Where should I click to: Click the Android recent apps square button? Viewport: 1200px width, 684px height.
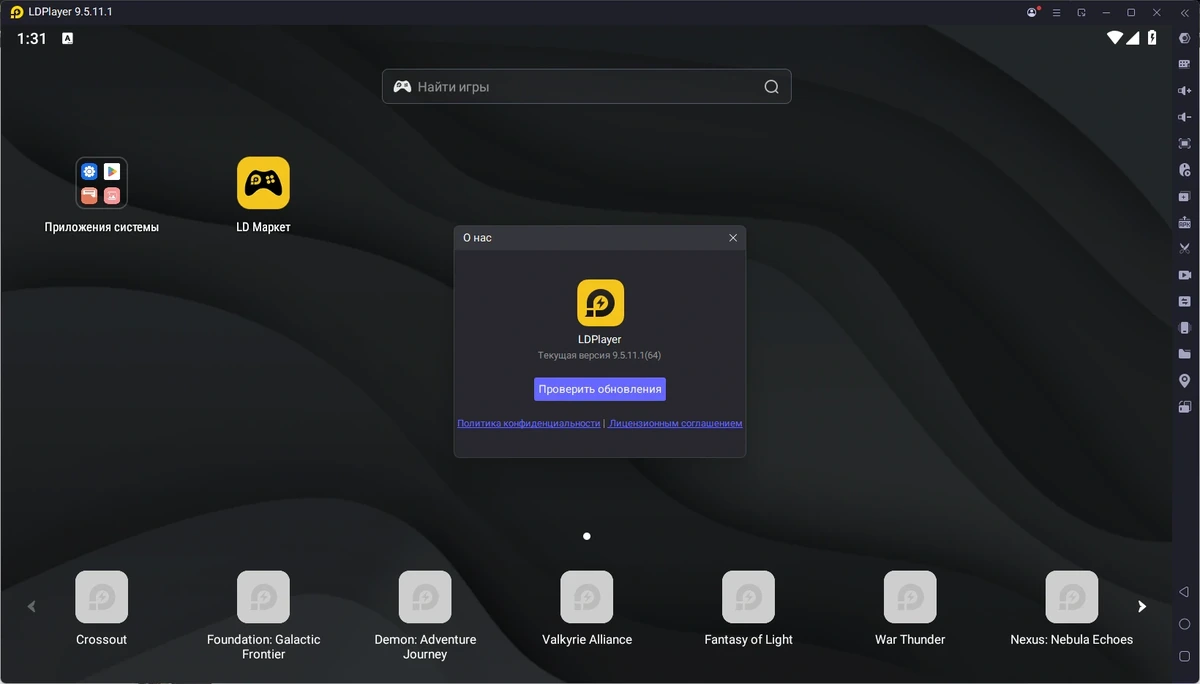coord(1185,655)
